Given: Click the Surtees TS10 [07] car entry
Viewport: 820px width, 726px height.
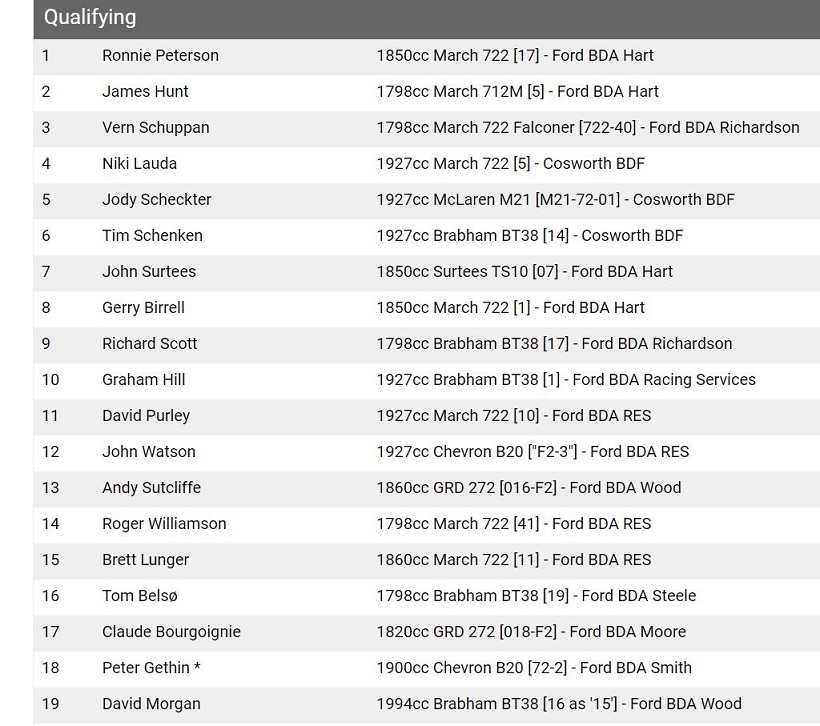Looking at the screenshot, I should tap(524, 272).
